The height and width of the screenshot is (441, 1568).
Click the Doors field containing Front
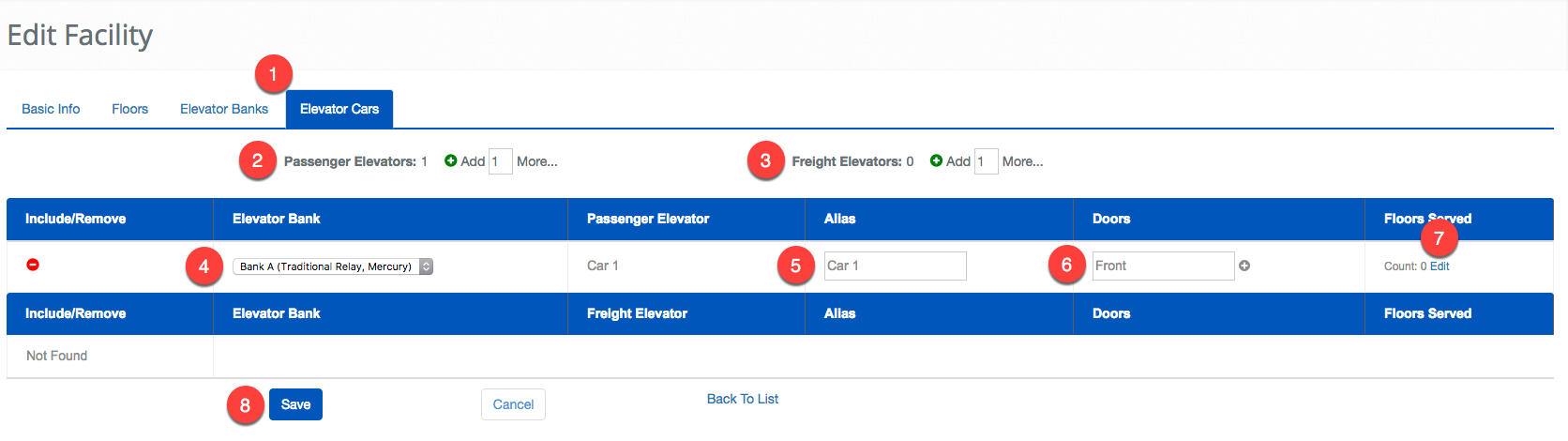pos(1163,266)
